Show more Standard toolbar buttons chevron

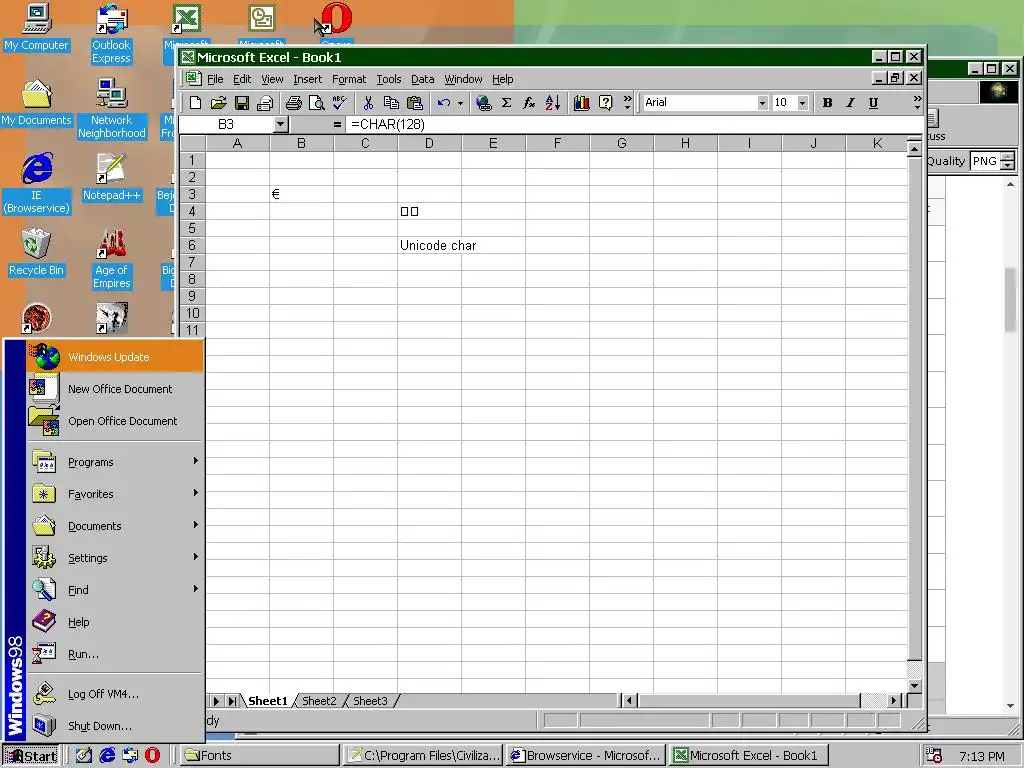tap(628, 103)
